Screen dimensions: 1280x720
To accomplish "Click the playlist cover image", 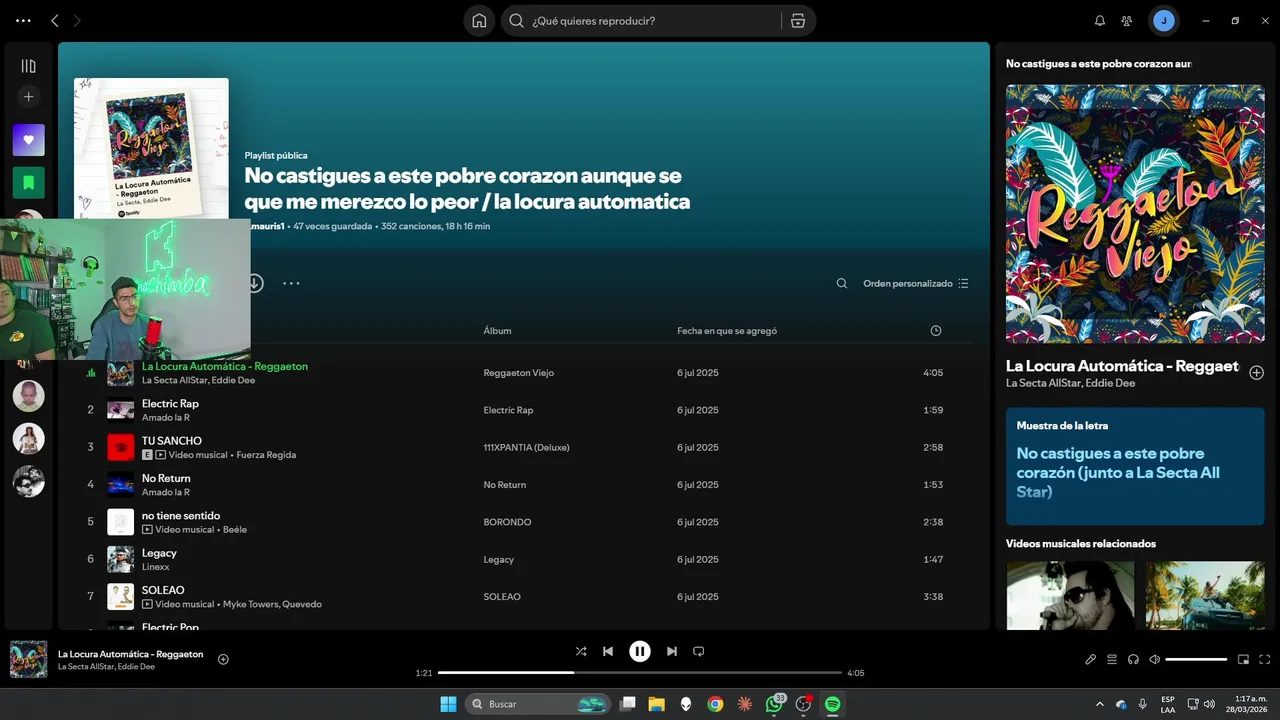I will (151, 150).
